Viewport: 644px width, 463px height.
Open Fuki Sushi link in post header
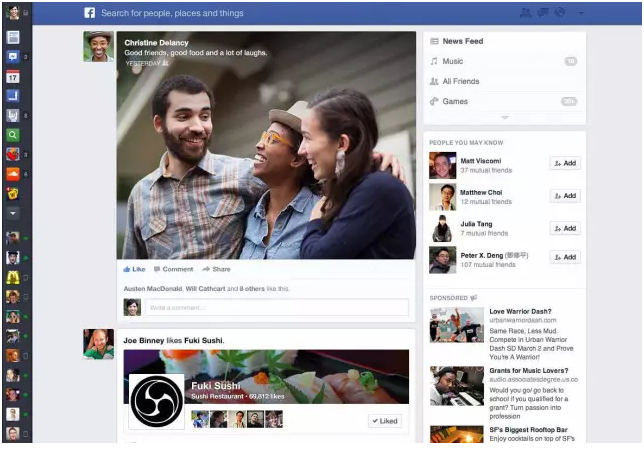coord(204,341)
